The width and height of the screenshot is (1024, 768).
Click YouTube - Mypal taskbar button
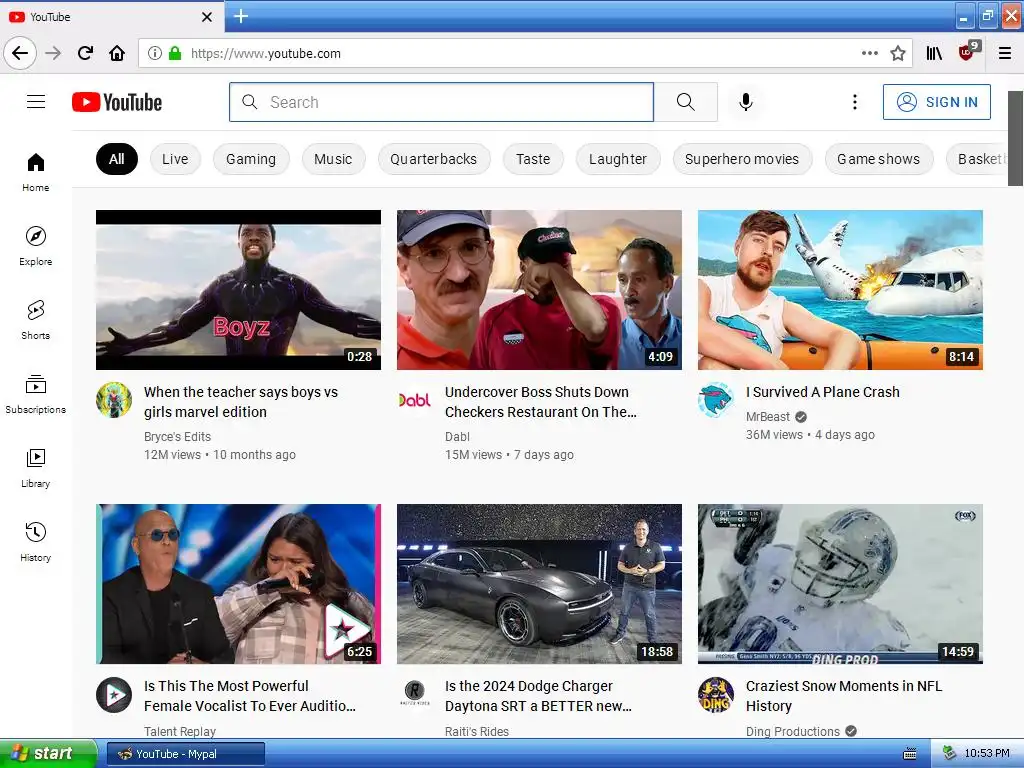point(185,754)
